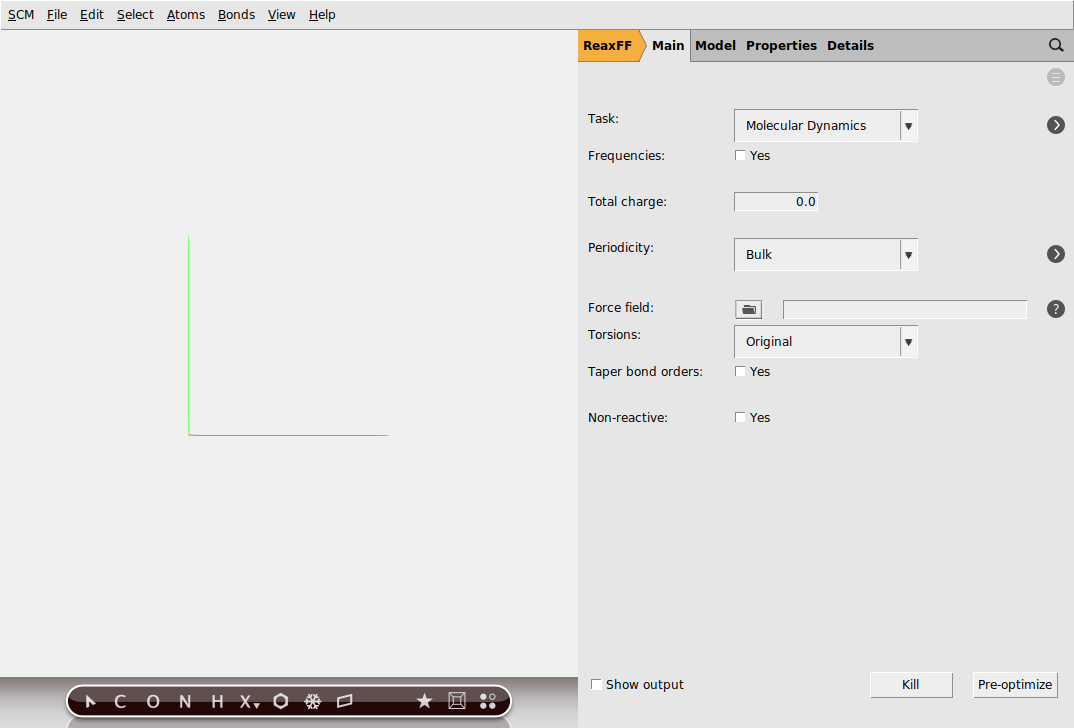Click the Kill button
1074x728 pixels.
coord(910,684)
